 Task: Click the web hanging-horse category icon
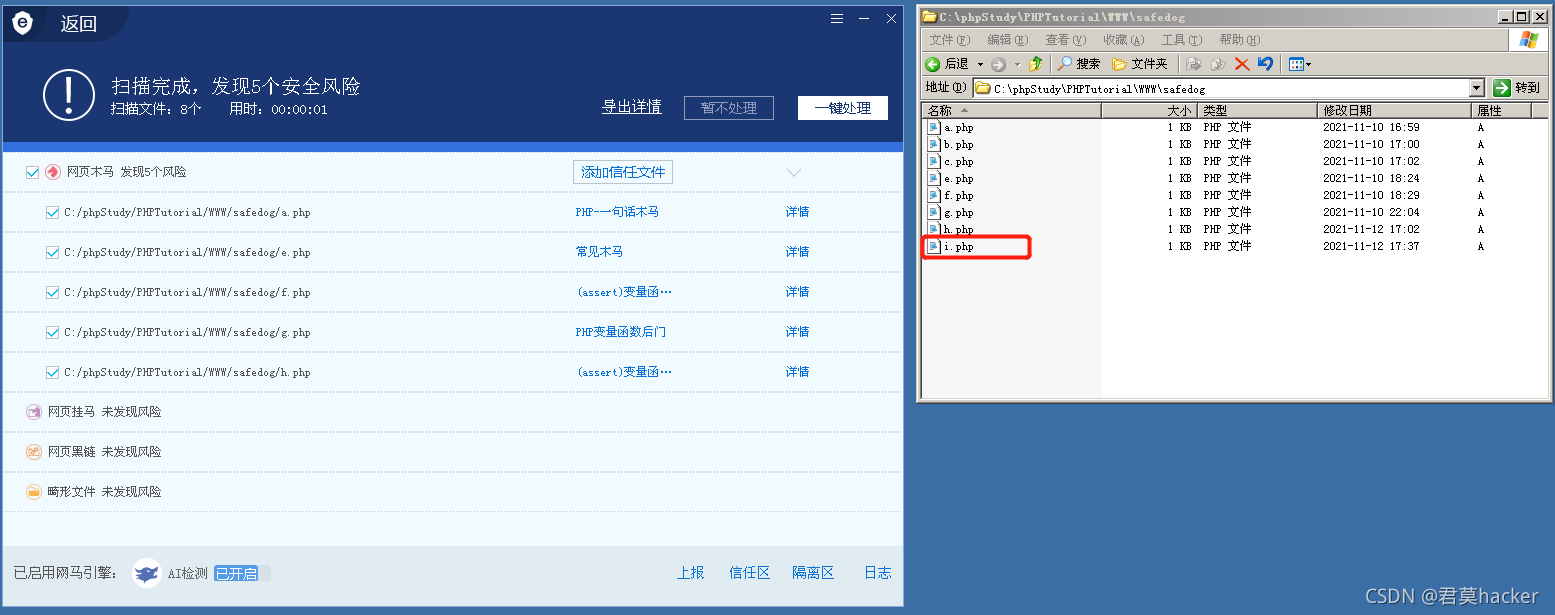coord(34,412)
